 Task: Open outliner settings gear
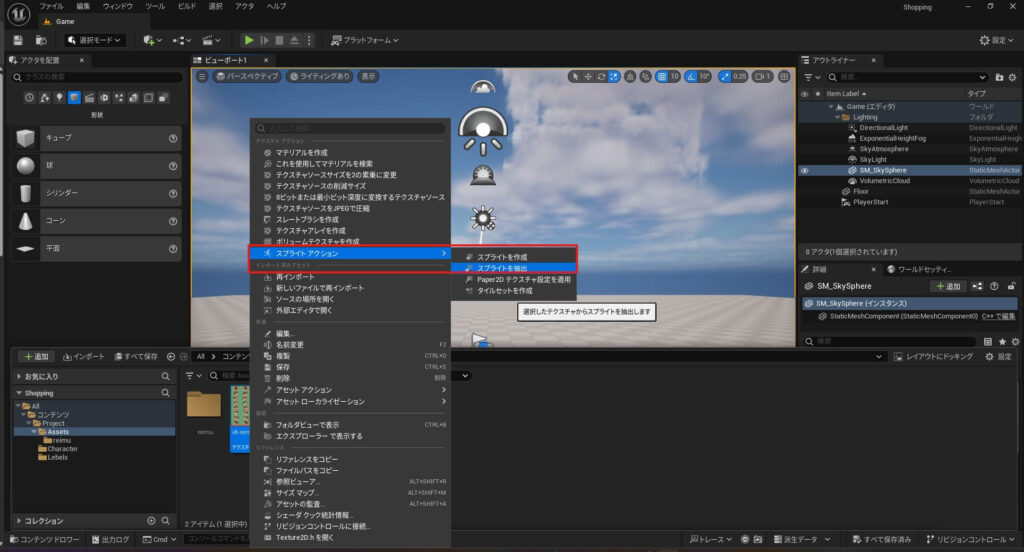1012,77
